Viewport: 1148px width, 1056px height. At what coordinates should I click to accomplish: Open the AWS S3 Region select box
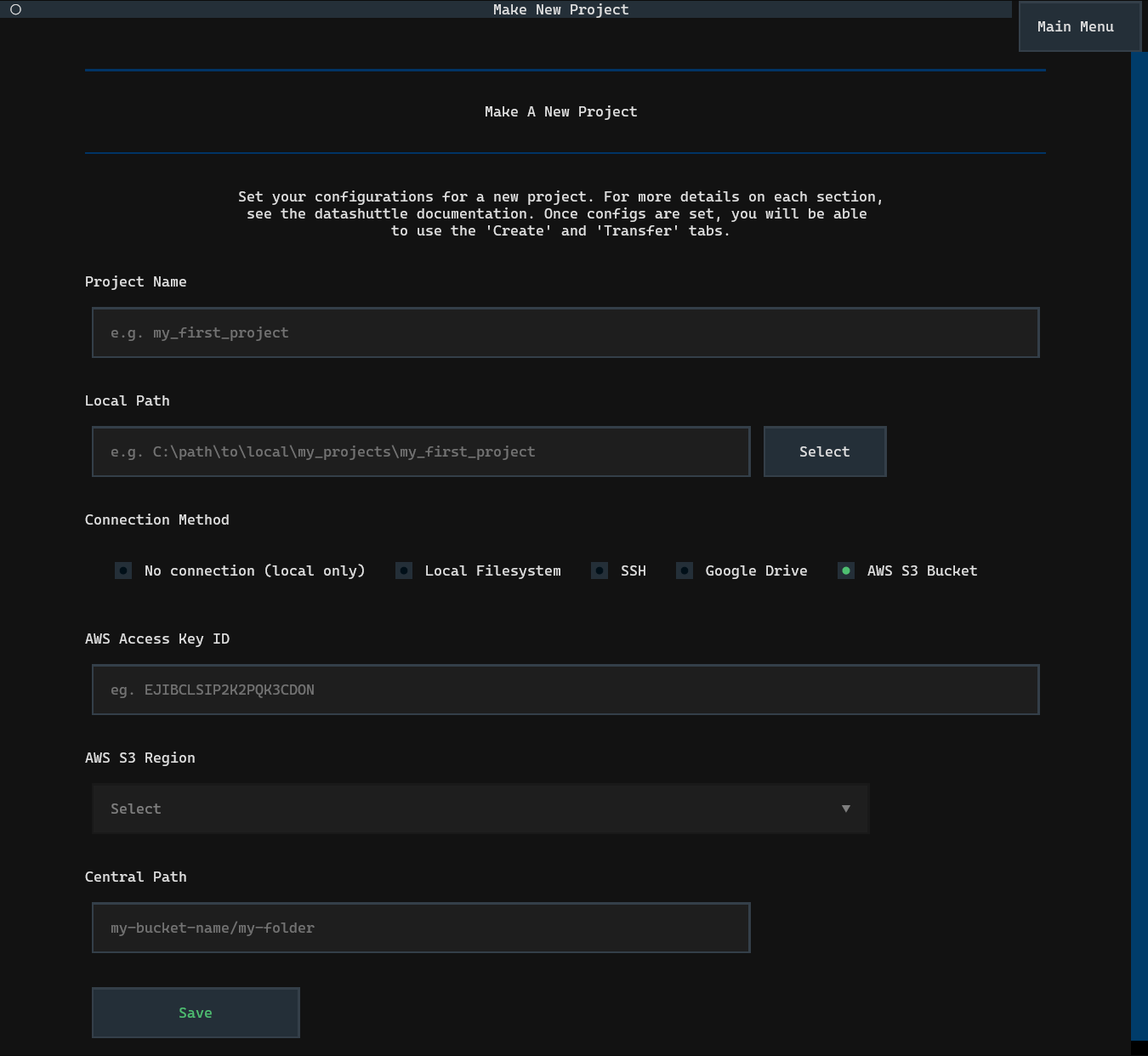(480, 809)
